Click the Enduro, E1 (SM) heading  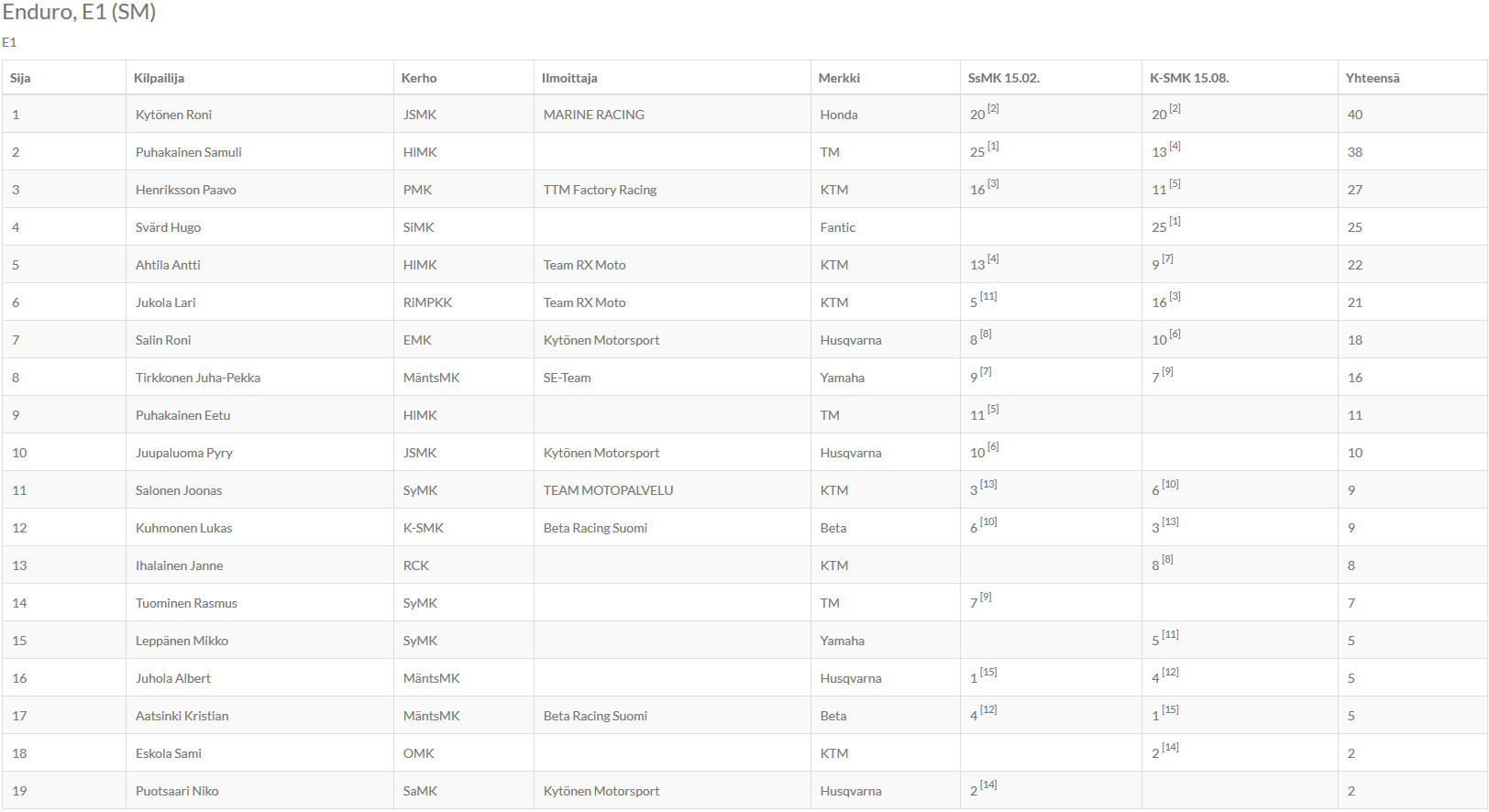click(79, 12)
